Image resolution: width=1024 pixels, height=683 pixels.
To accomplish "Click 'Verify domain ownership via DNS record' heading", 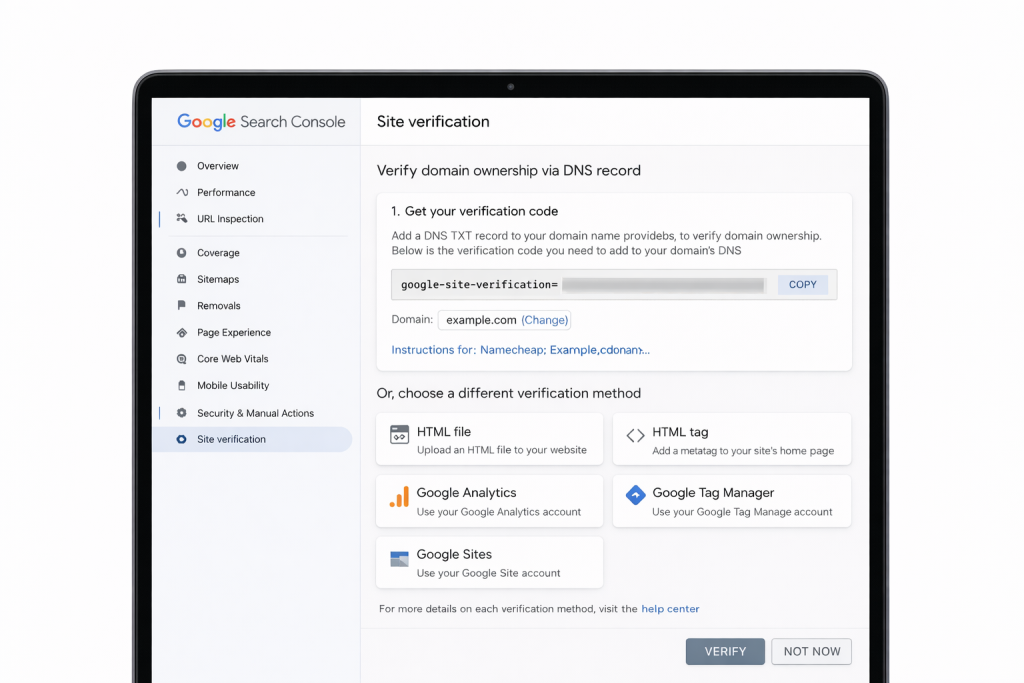I will click(509, 170).
